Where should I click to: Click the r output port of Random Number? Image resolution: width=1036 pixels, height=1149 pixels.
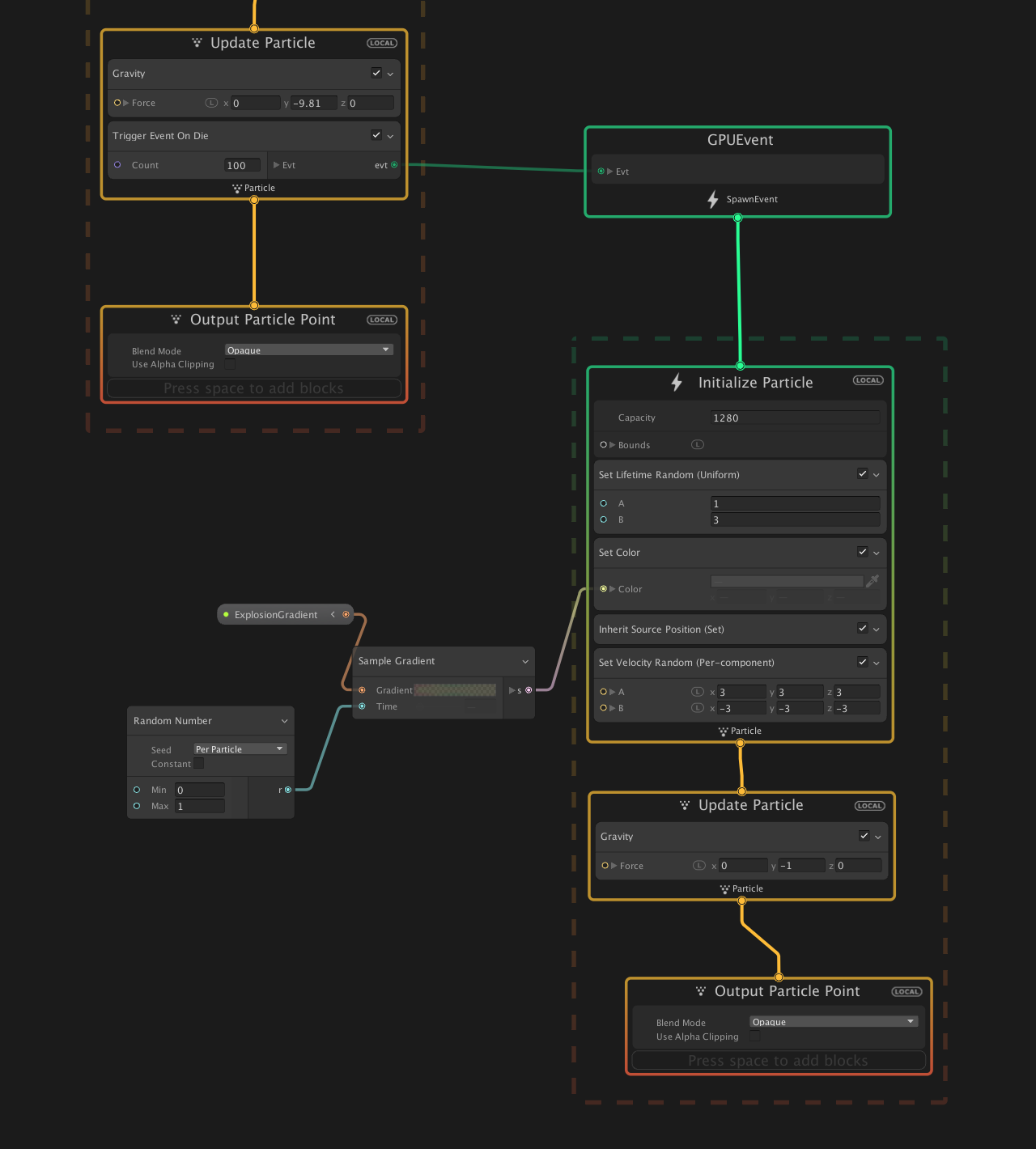coord(288,790)
